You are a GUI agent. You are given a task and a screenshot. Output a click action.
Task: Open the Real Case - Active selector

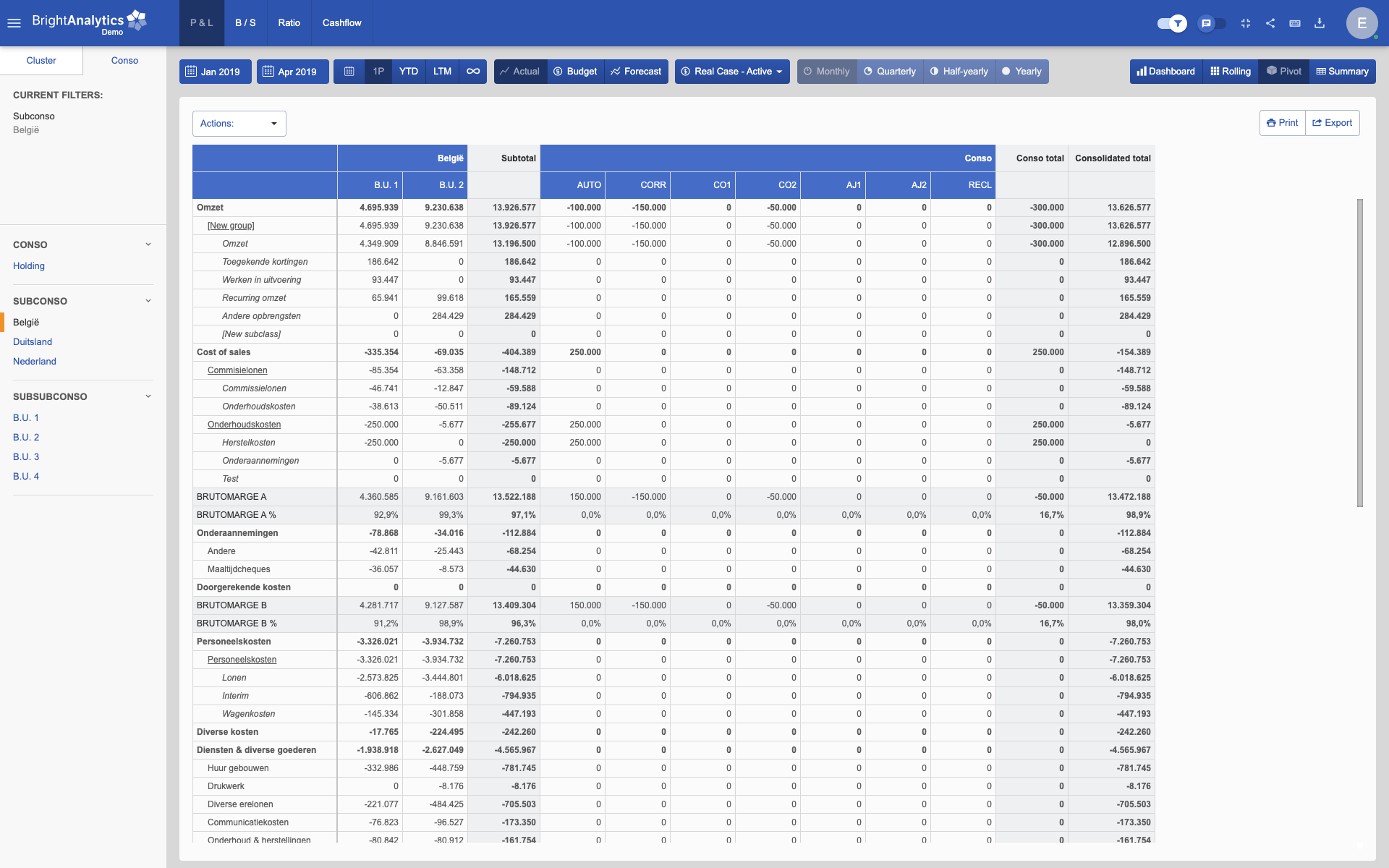pos(731,72)
